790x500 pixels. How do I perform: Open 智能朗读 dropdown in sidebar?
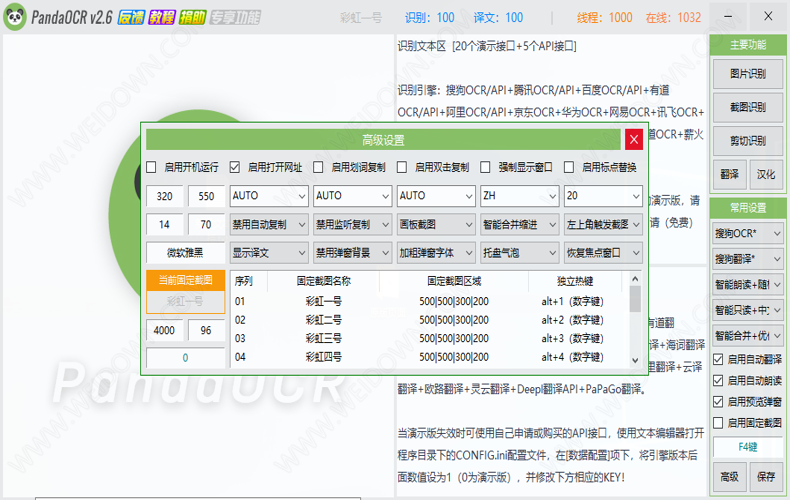click(x=748, y=285)
